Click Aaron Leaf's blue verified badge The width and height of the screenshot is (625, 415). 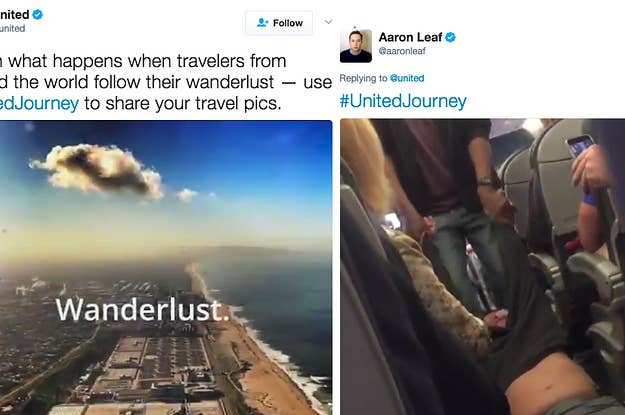[450, 37]
